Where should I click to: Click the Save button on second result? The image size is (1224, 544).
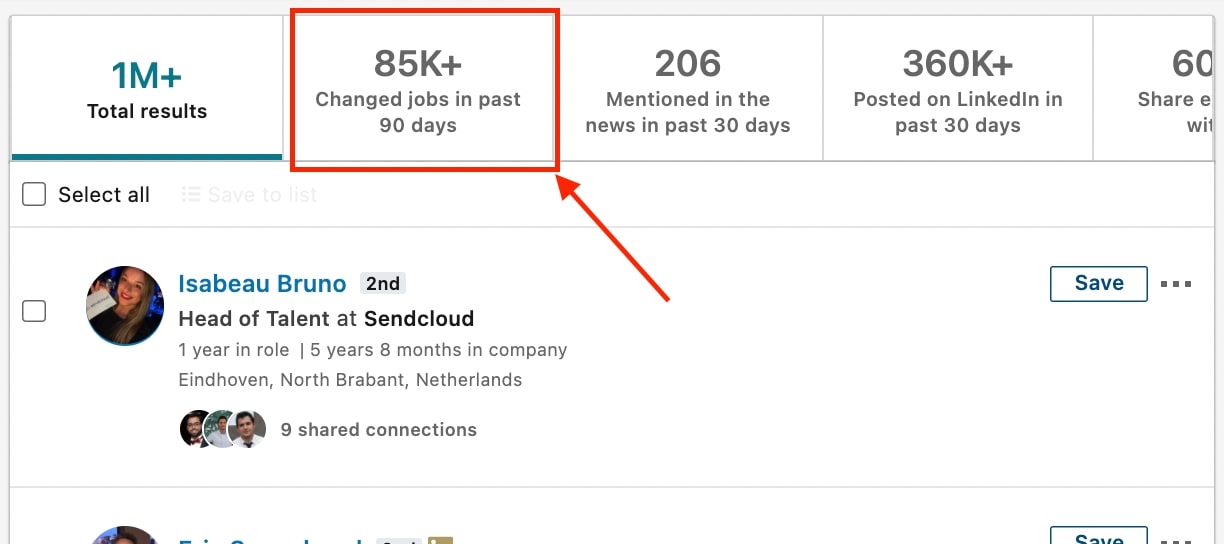1099,535
